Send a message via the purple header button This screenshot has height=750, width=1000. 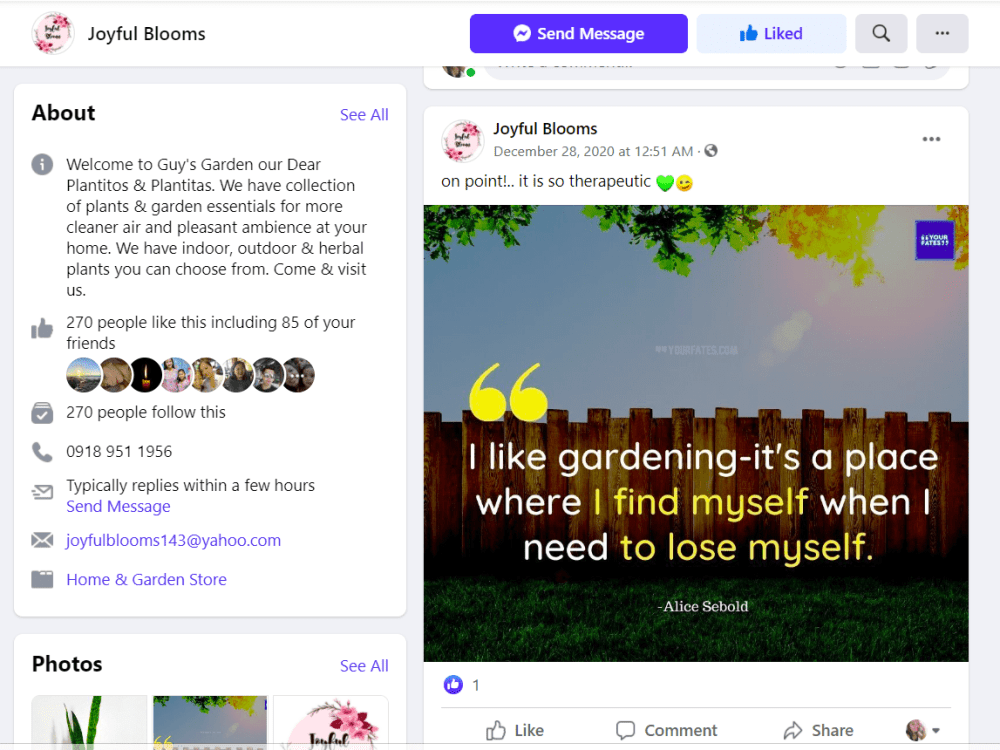578,33
